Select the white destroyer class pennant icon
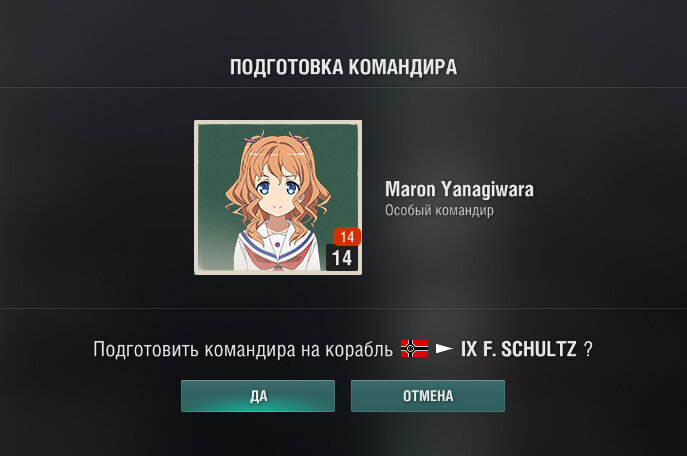This screenshot has width=687, height=456. click(x=444, y=349)
